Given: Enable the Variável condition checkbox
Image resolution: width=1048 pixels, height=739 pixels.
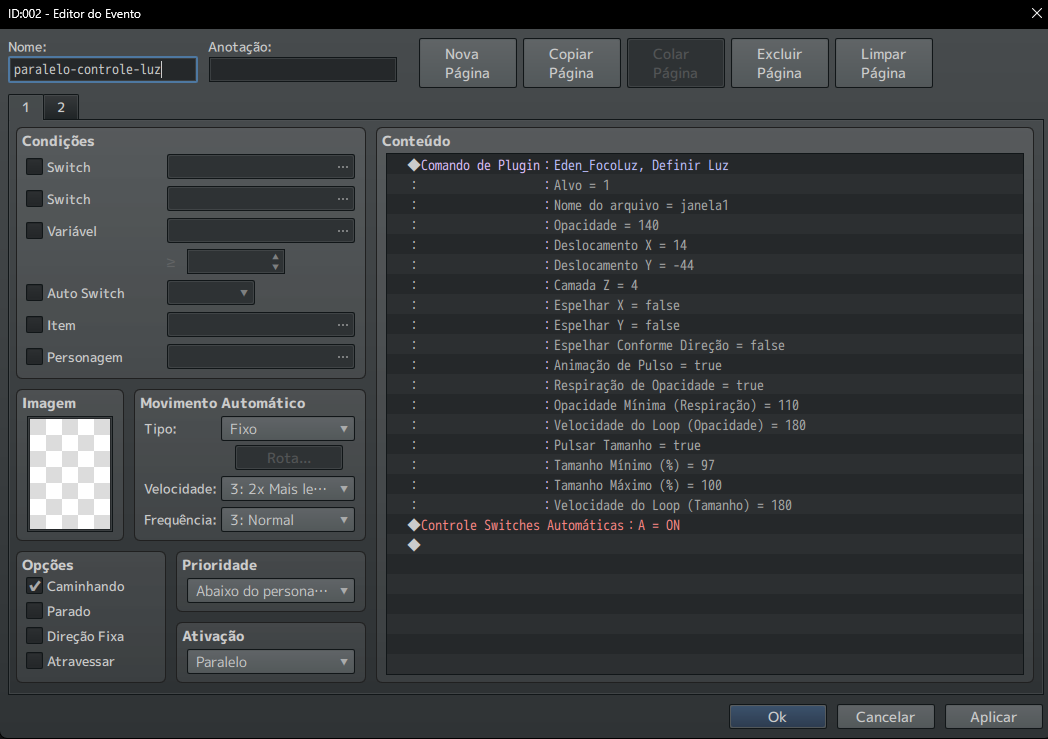Looking at the screenshot, I should 34,231.
